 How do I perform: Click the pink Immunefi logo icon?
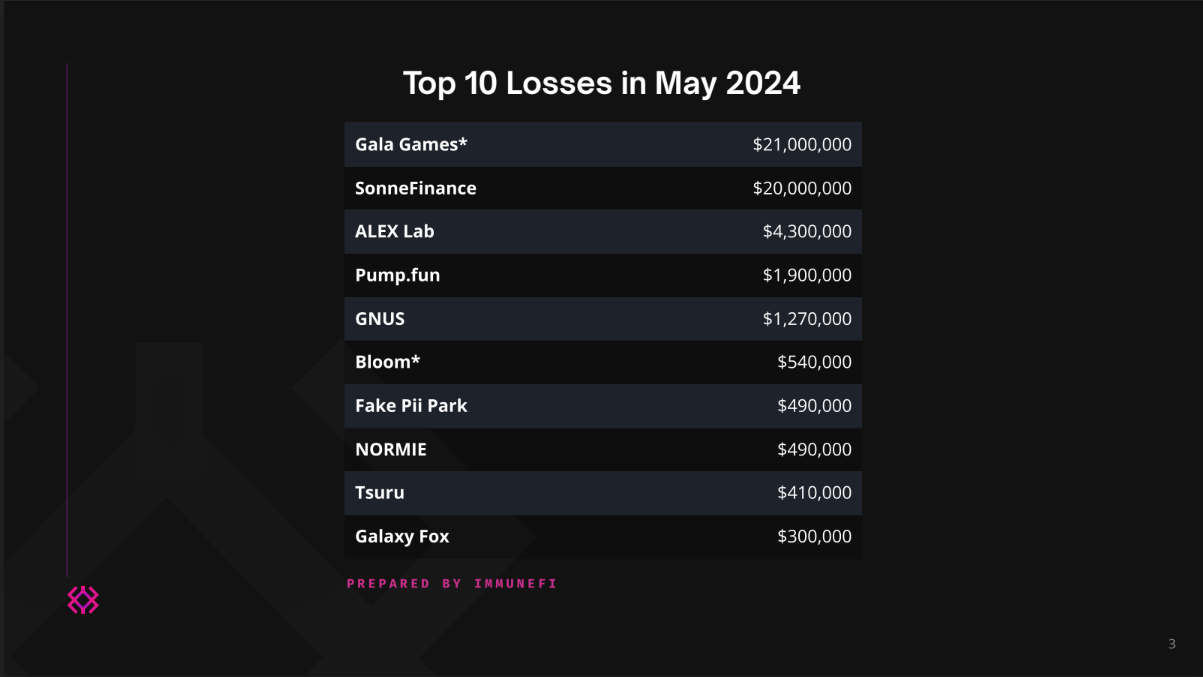tap(83, 600)
